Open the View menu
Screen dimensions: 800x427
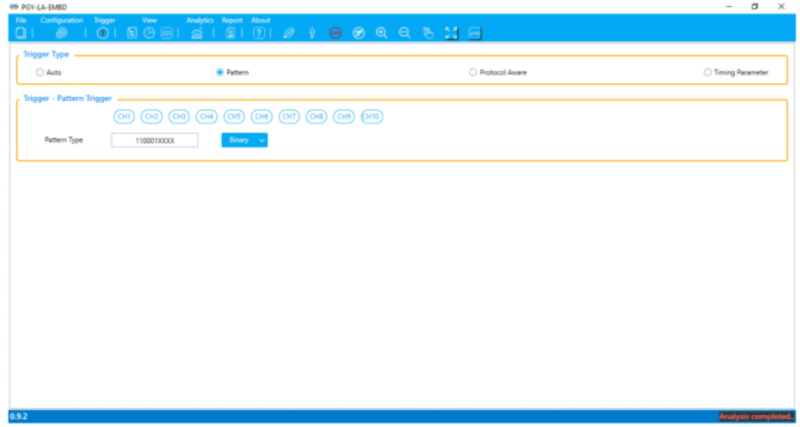pyautogui.click(x=149, y=20)
